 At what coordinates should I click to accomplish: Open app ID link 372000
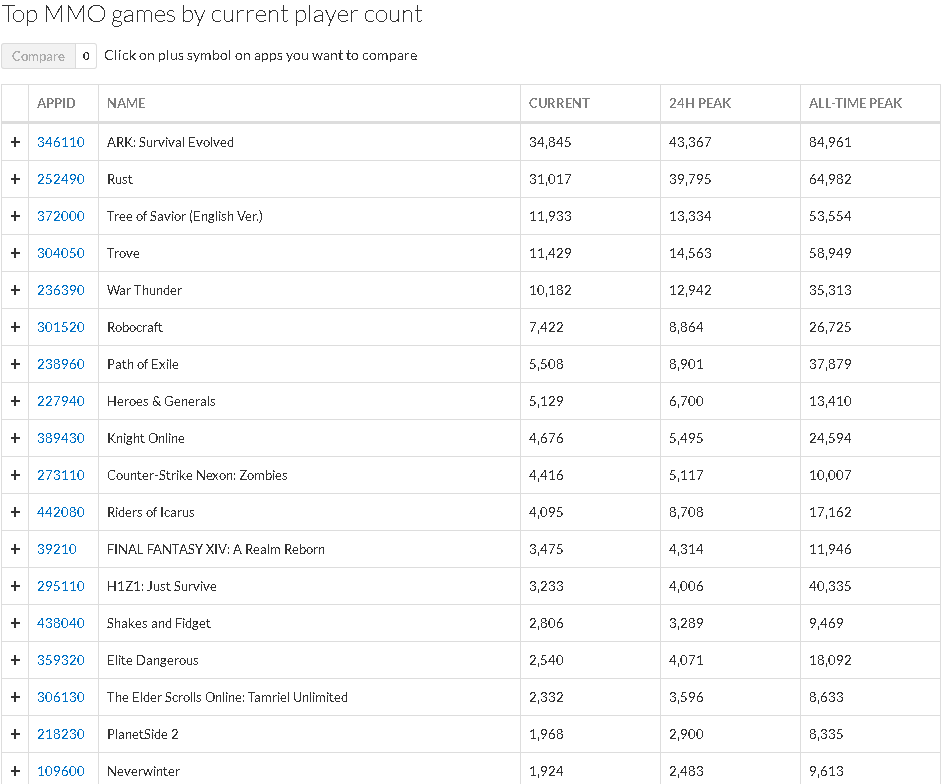pos(61,216)
